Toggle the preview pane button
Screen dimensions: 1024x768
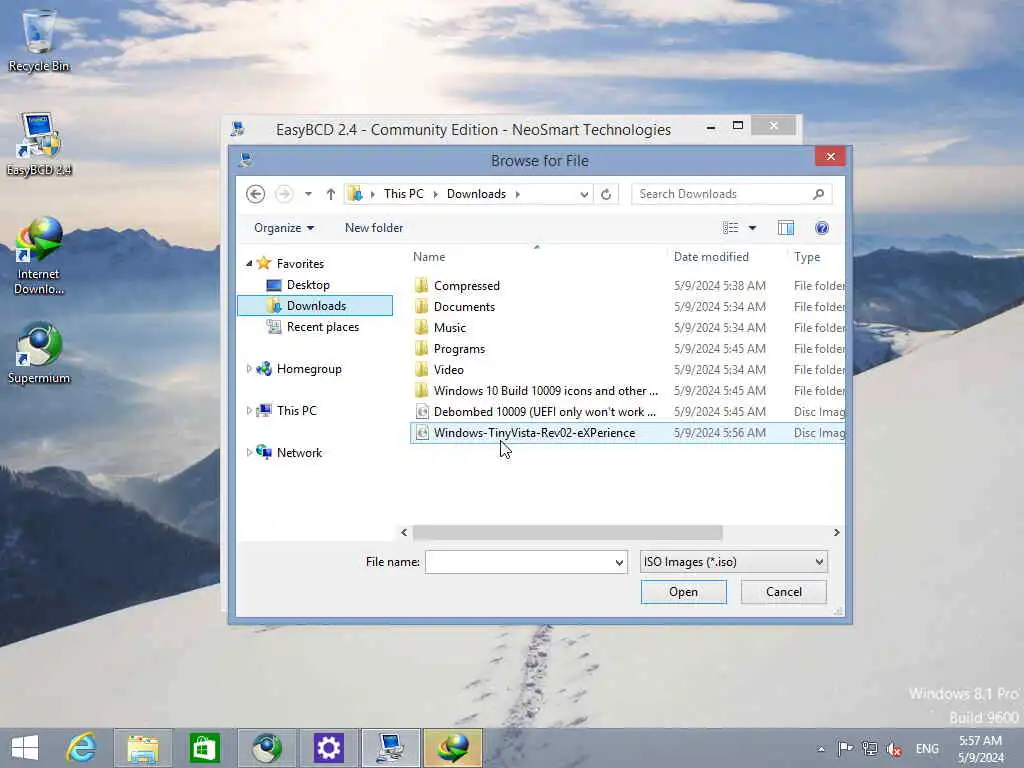click(786, 228)
